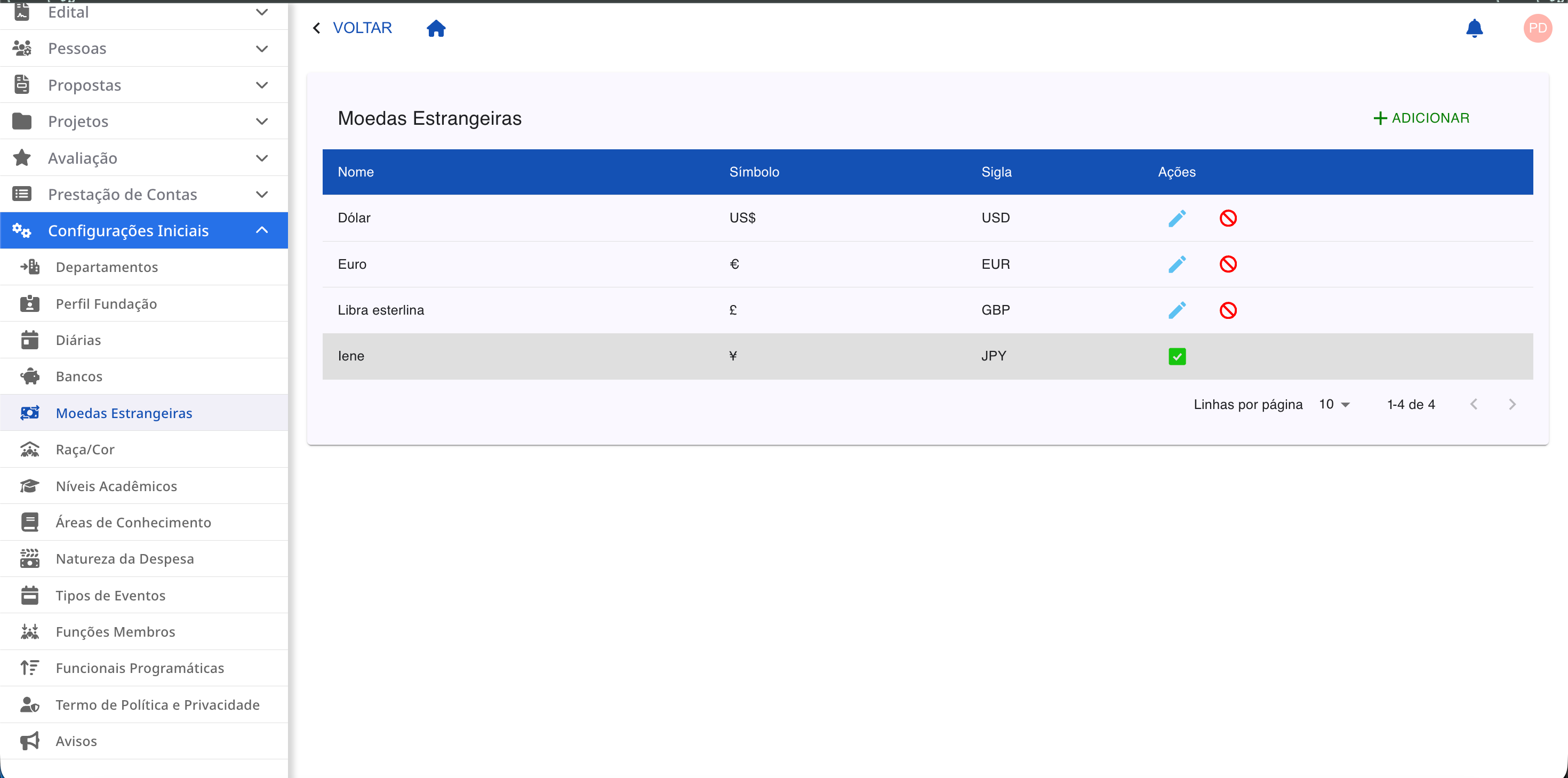Go to next table page
Viewport: 1568px width, 778px height.
tap(1512, 404)
